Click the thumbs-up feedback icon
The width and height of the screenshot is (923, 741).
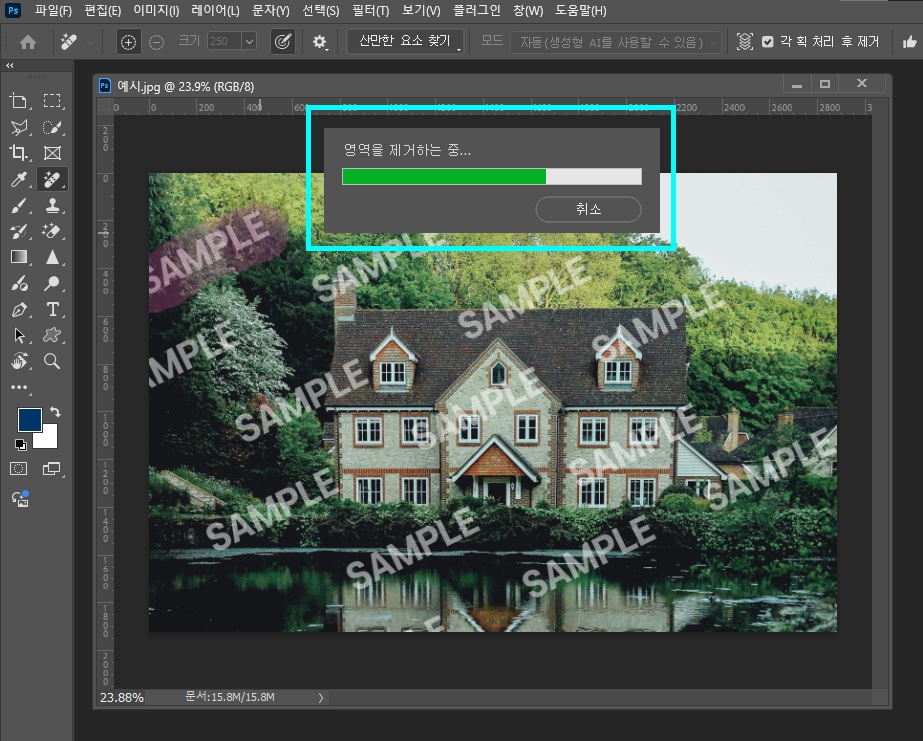click(x=909, y=42)
